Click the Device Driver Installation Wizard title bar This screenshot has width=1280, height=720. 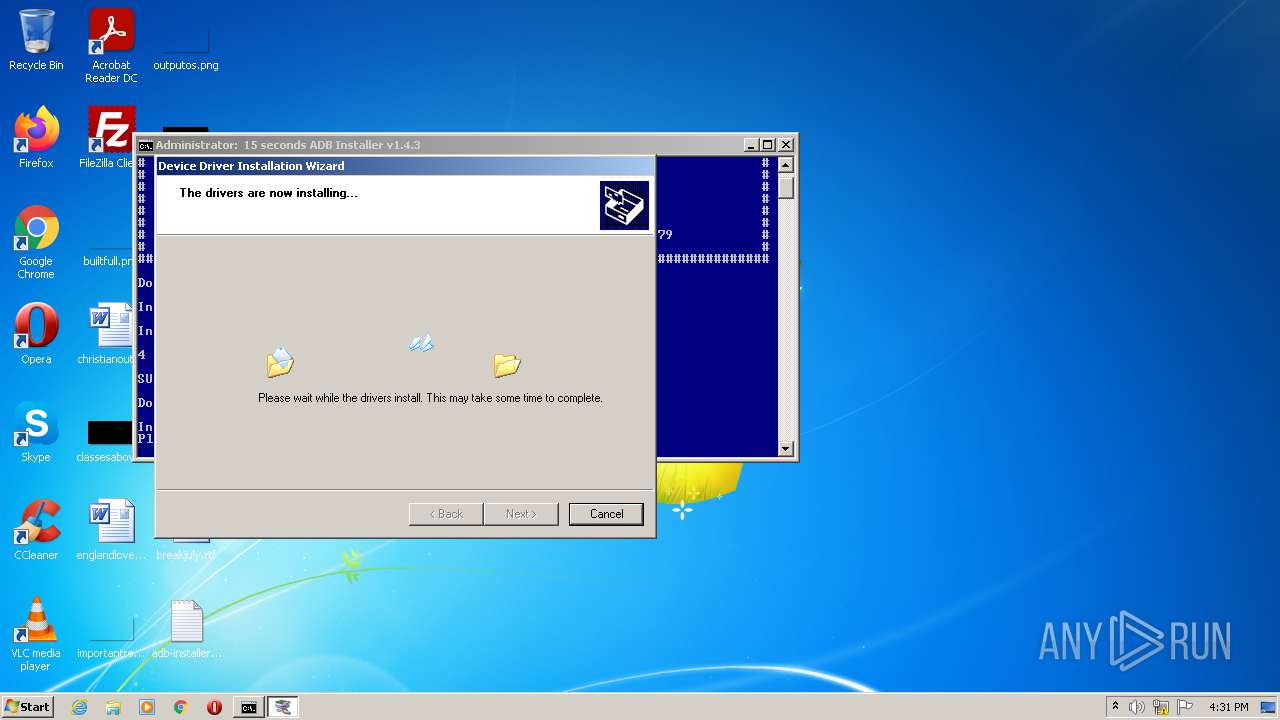pos(405,166)
